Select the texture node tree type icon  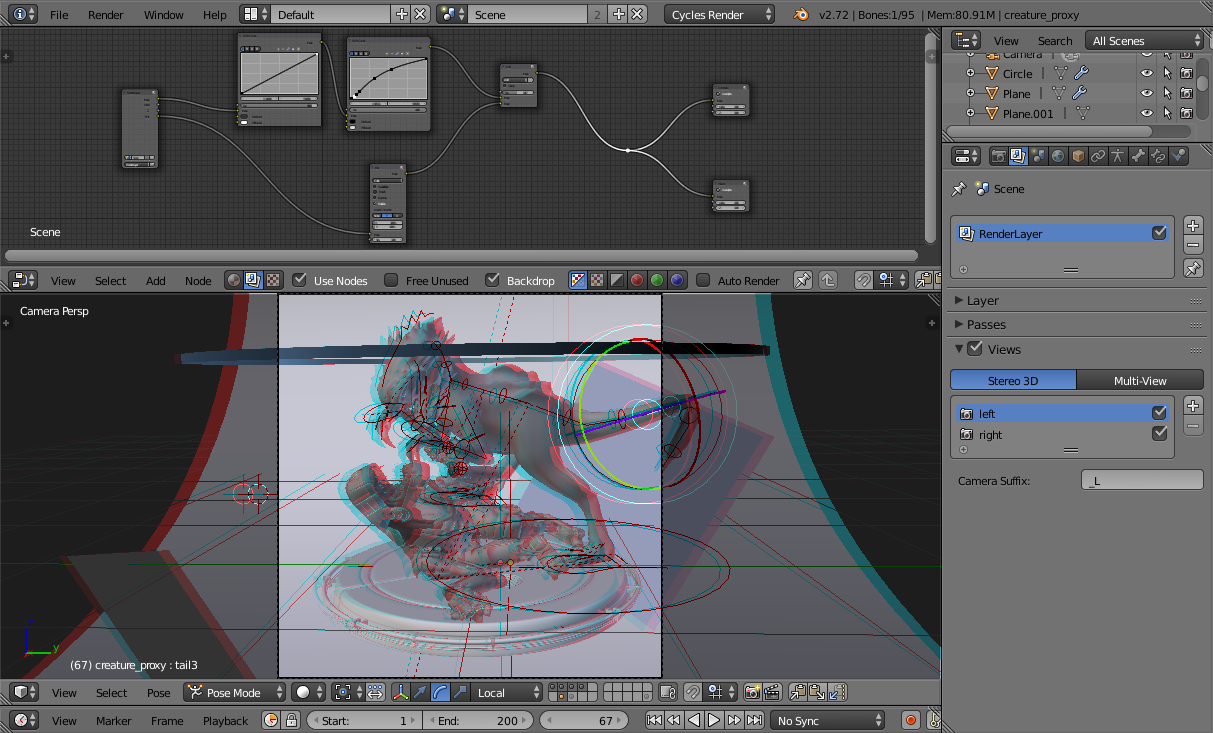tap(273, 281)
